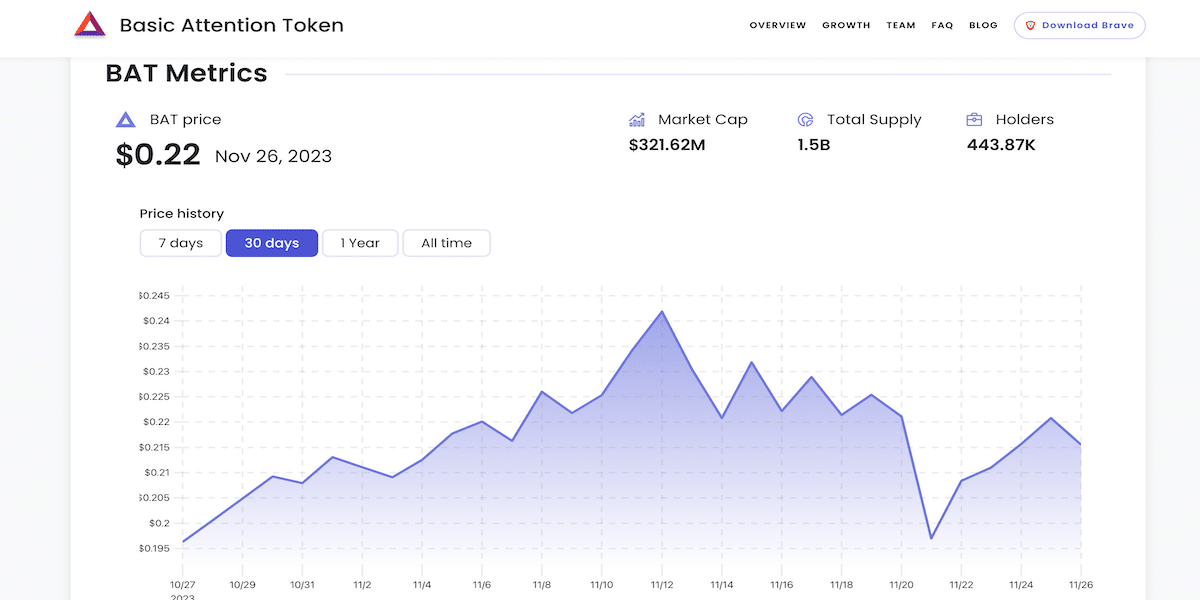Click the Market Cap label
This screenshot has width=1200, height=600.
[x=703, y=120]
